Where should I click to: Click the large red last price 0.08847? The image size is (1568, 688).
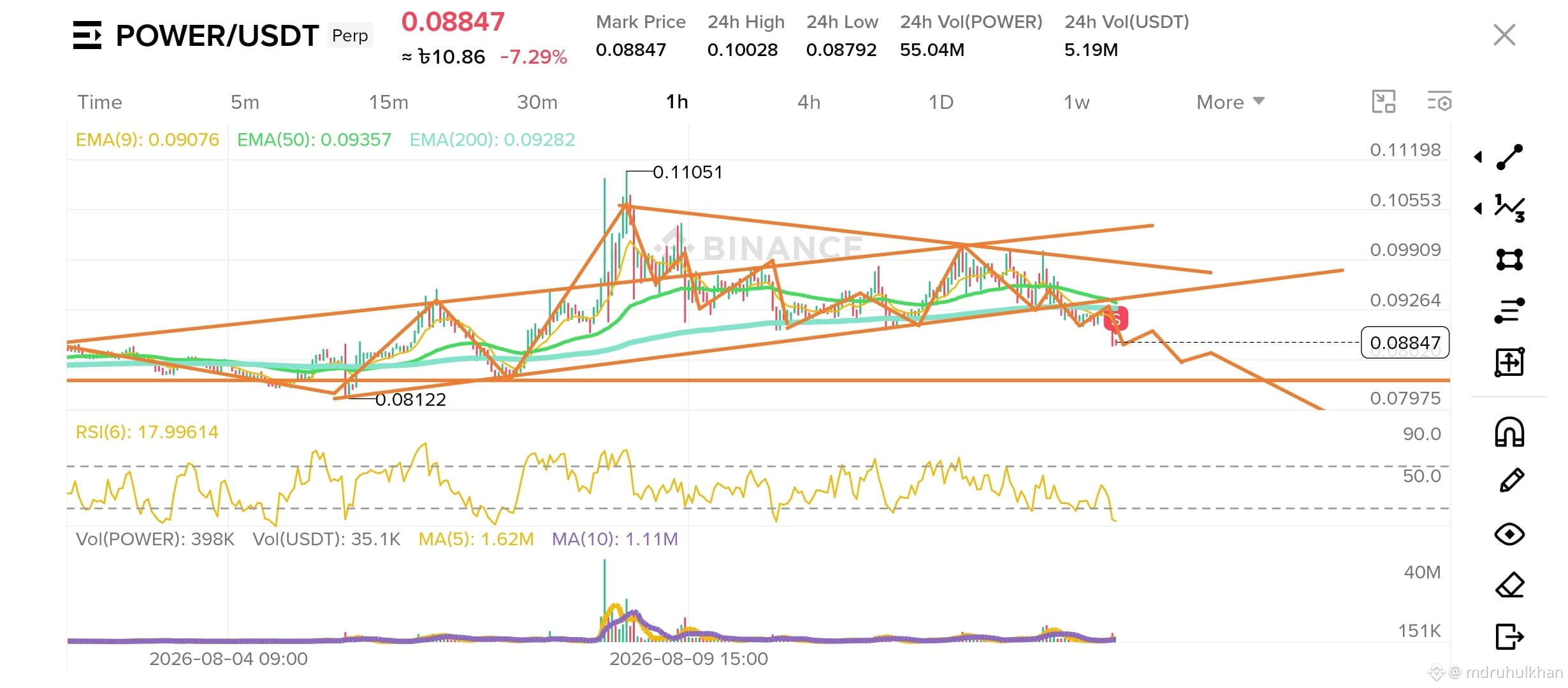pyautogui.click(x=453, y=22)
